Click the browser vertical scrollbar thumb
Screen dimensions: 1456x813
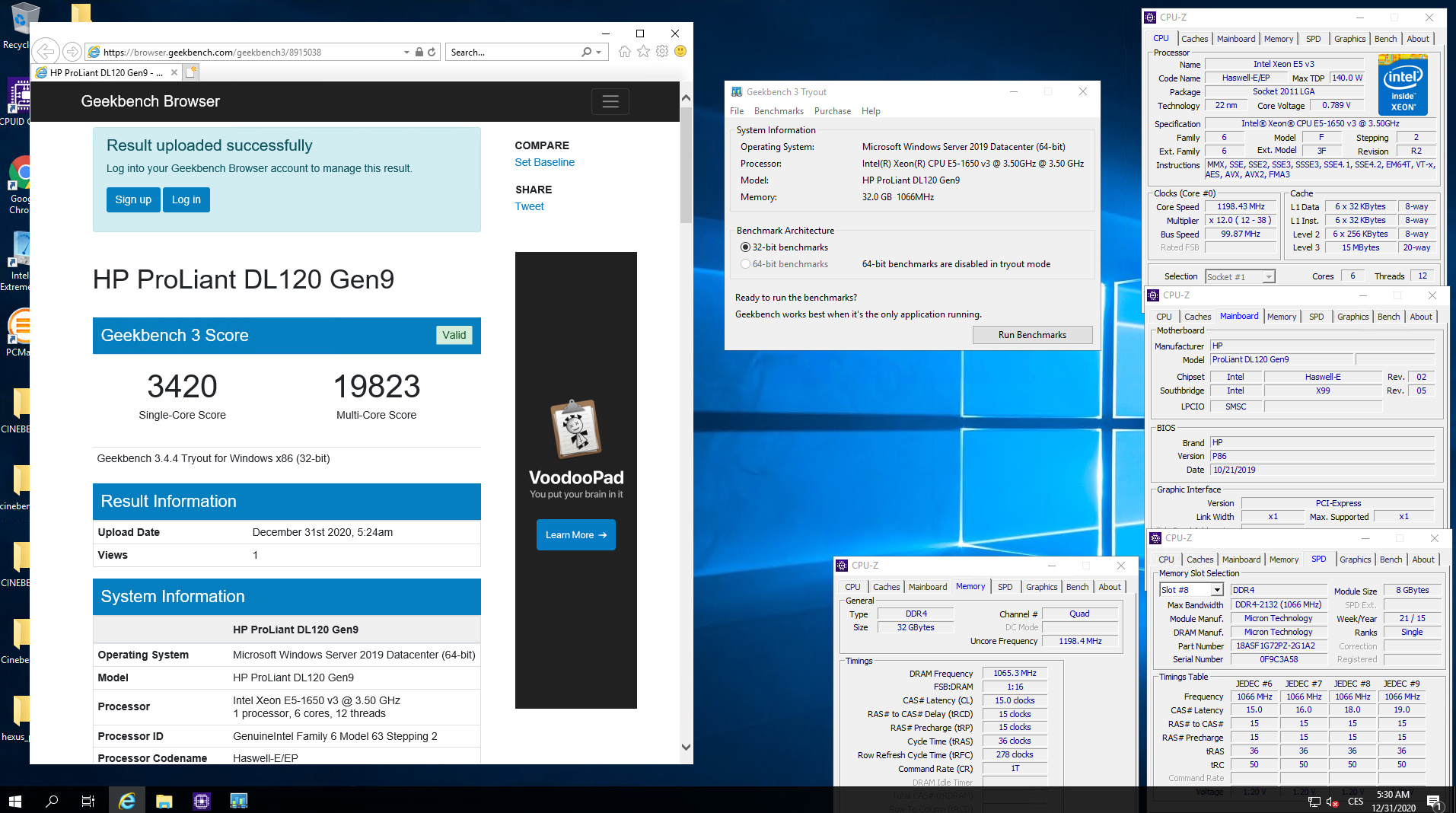point(686,164)
